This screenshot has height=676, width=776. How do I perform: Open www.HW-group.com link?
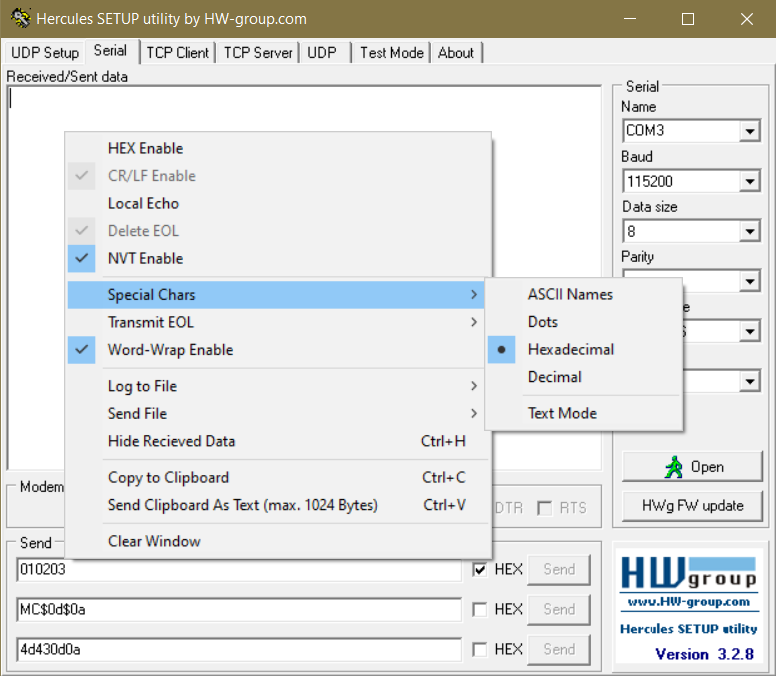688,602
